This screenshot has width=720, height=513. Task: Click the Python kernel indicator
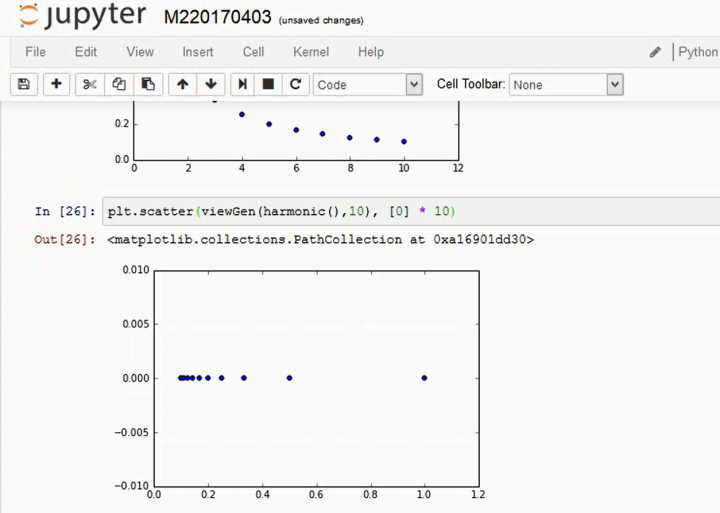[x=698, y=52]
